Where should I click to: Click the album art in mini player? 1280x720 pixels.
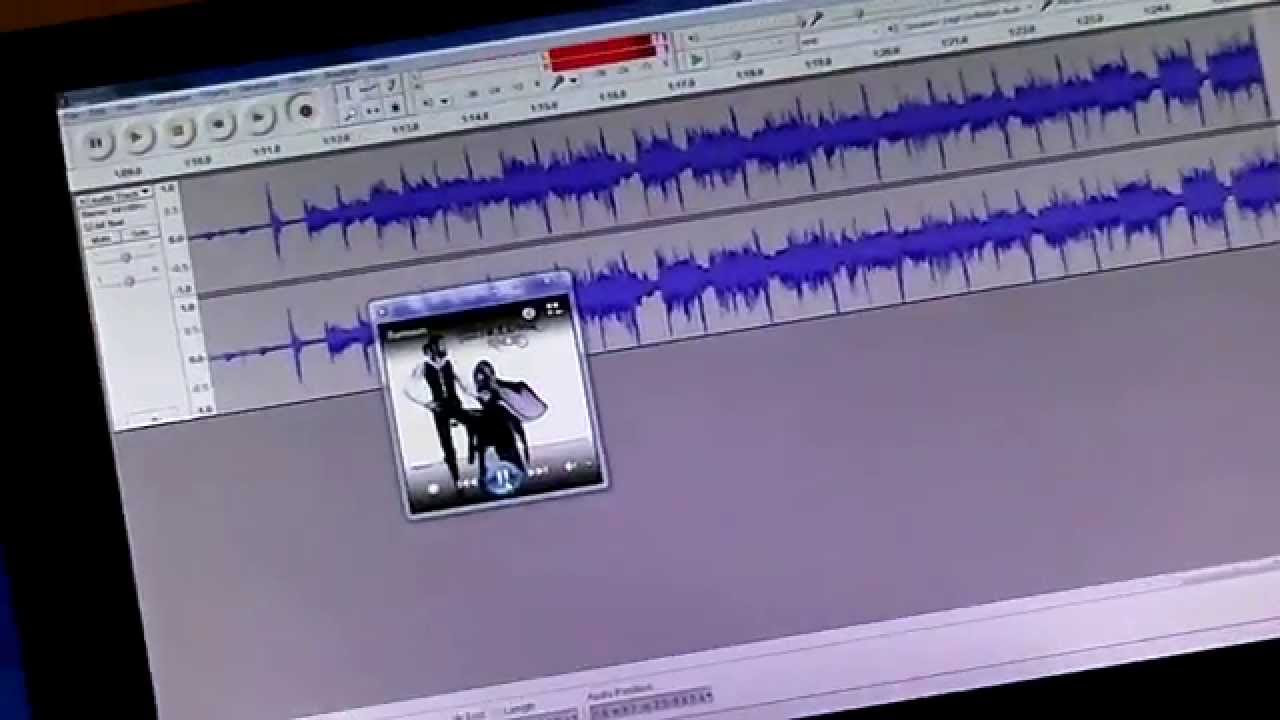click(490, 400)
